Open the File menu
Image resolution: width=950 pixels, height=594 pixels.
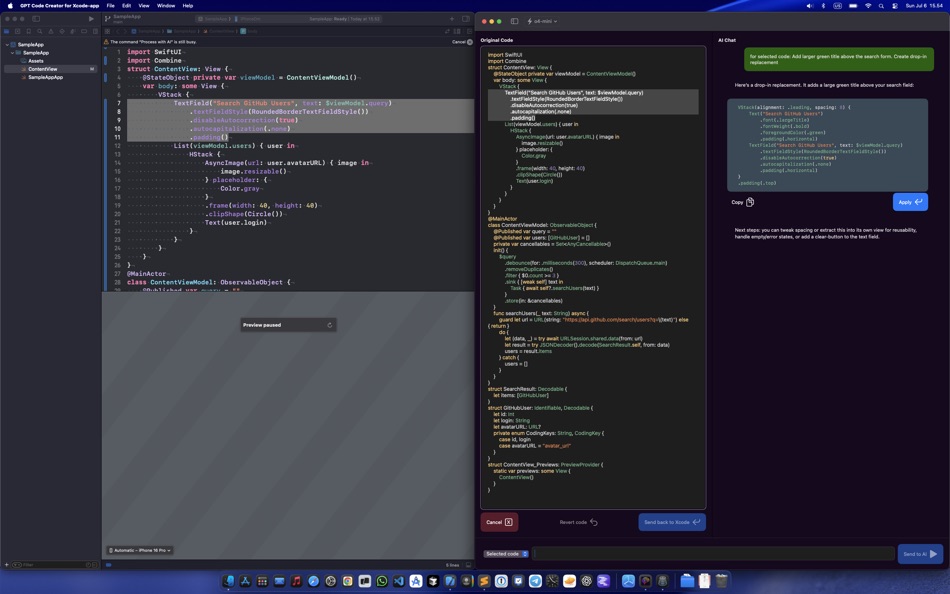point(110,5)
